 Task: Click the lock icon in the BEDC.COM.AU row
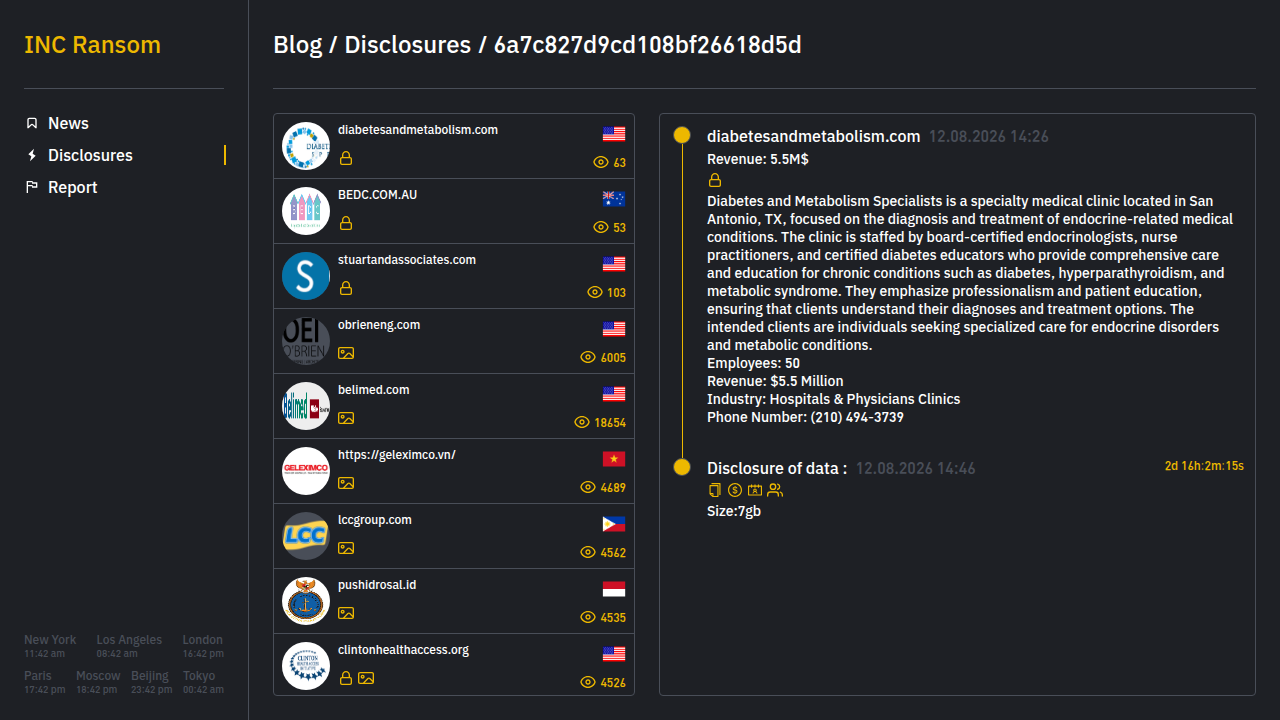[x=346, y=223]
